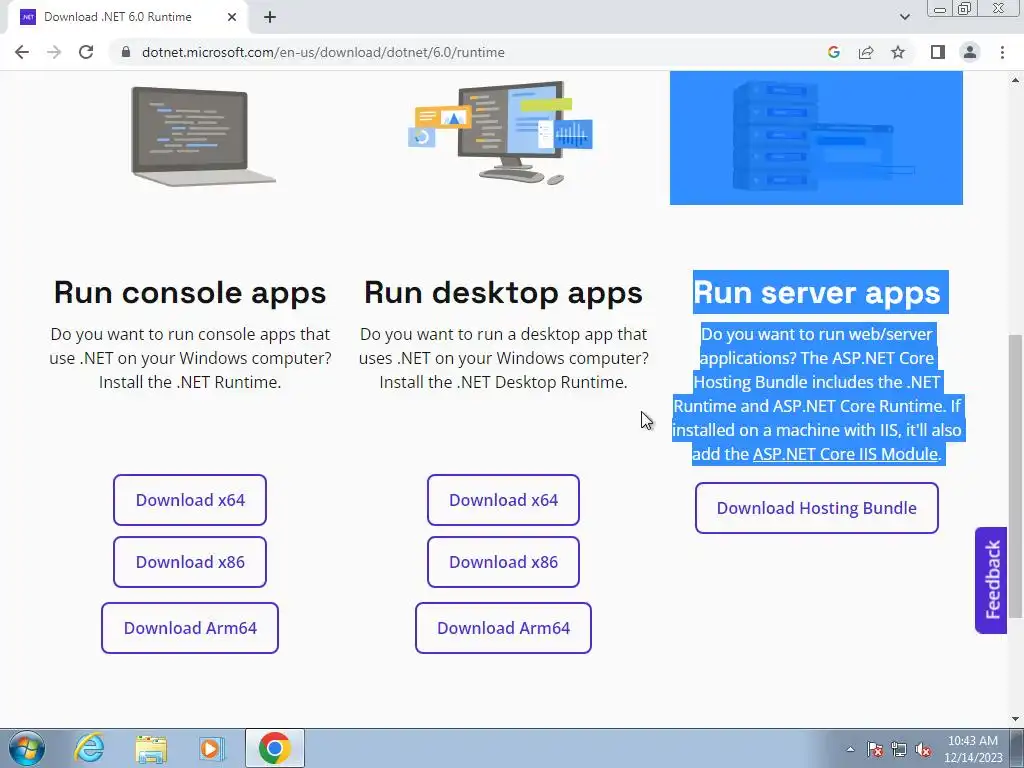The width and height of the screenshot is (1024, 768).
Task: Click the Run desktop apps heading
Action: click(x=504, y=292)
